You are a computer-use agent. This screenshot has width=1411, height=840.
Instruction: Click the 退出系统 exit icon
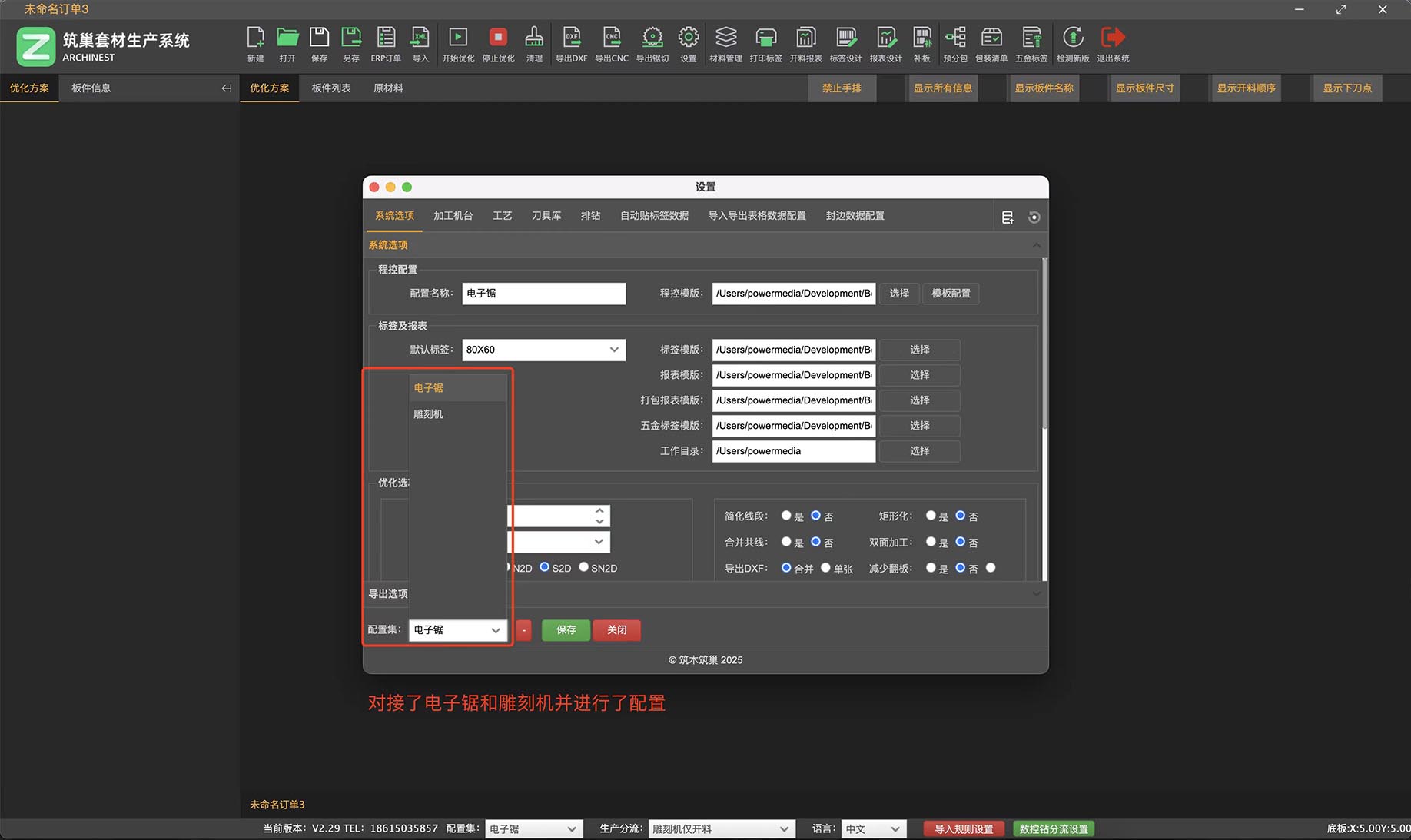[x=1113, y=44]
